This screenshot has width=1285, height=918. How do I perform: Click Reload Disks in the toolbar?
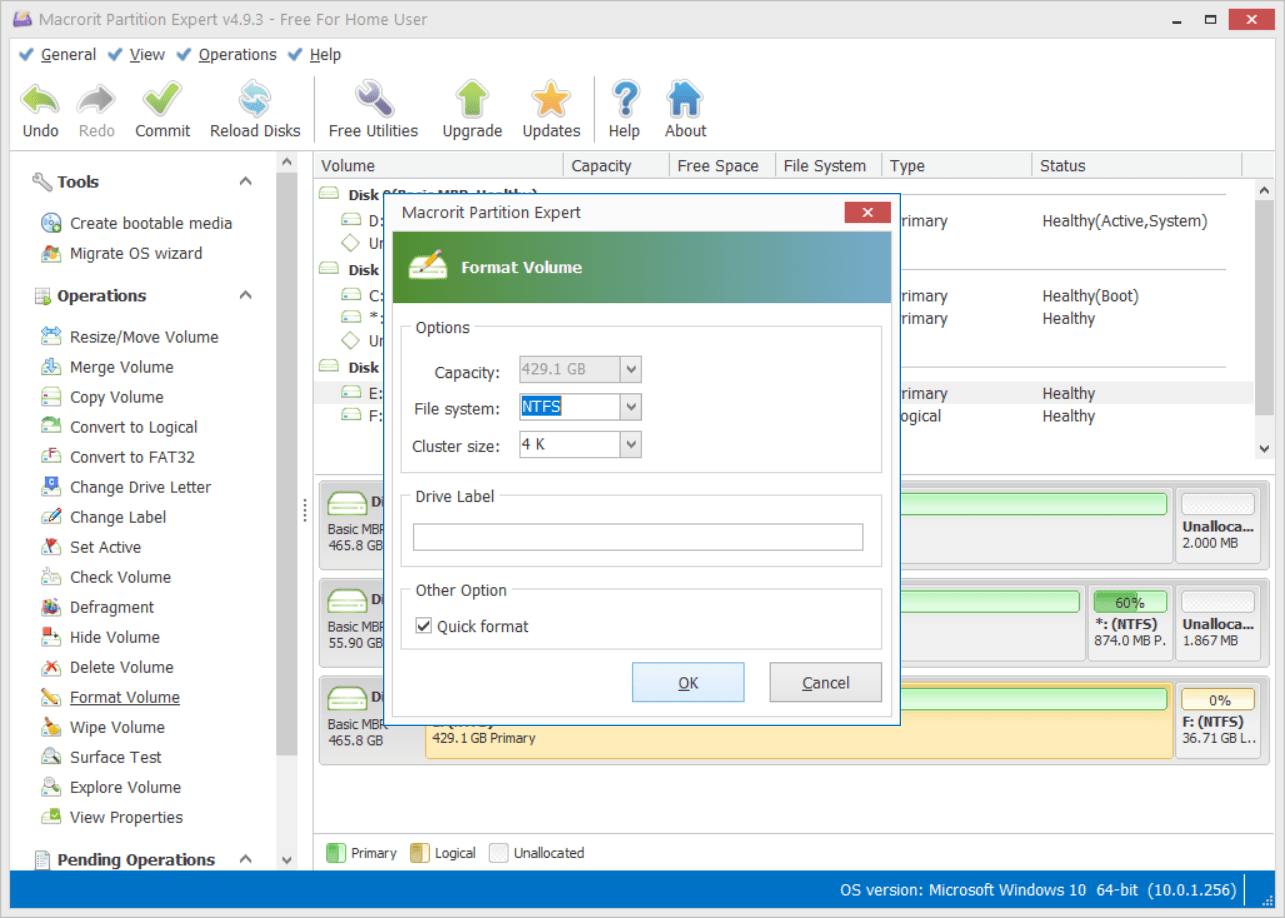tap(253, 108)
